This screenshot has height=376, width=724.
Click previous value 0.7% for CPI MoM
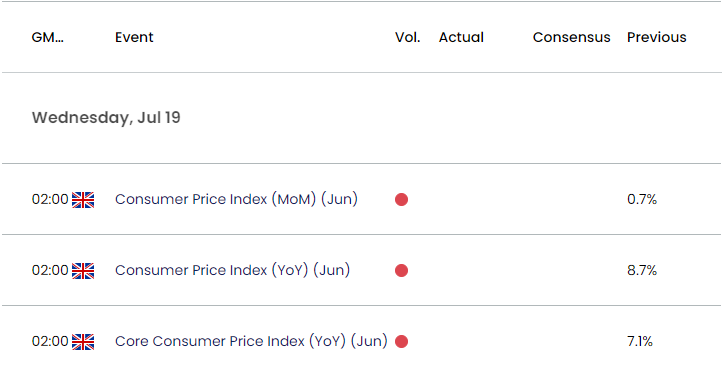642,200
